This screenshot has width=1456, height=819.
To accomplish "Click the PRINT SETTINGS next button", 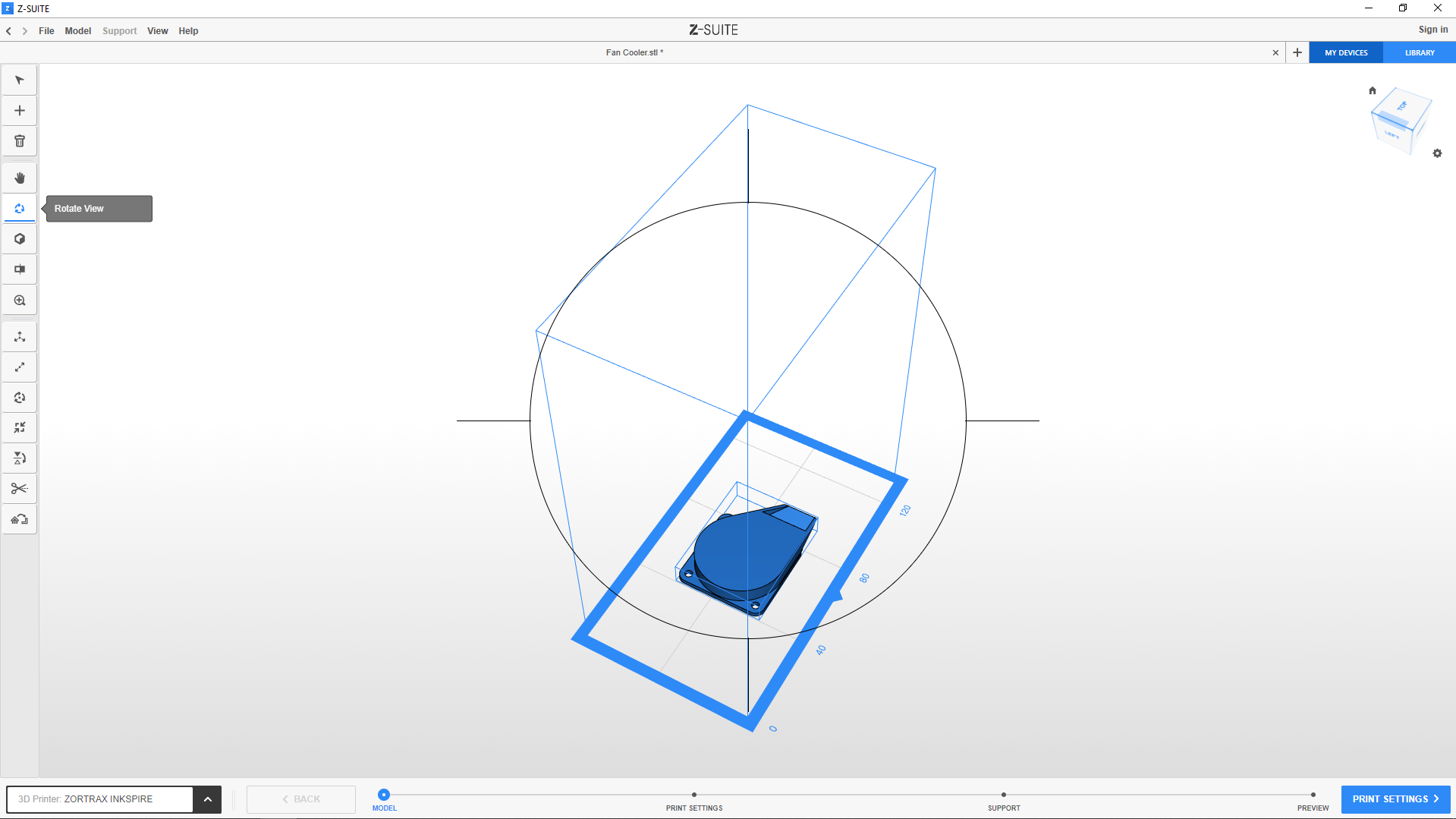I will (1395, 799).
